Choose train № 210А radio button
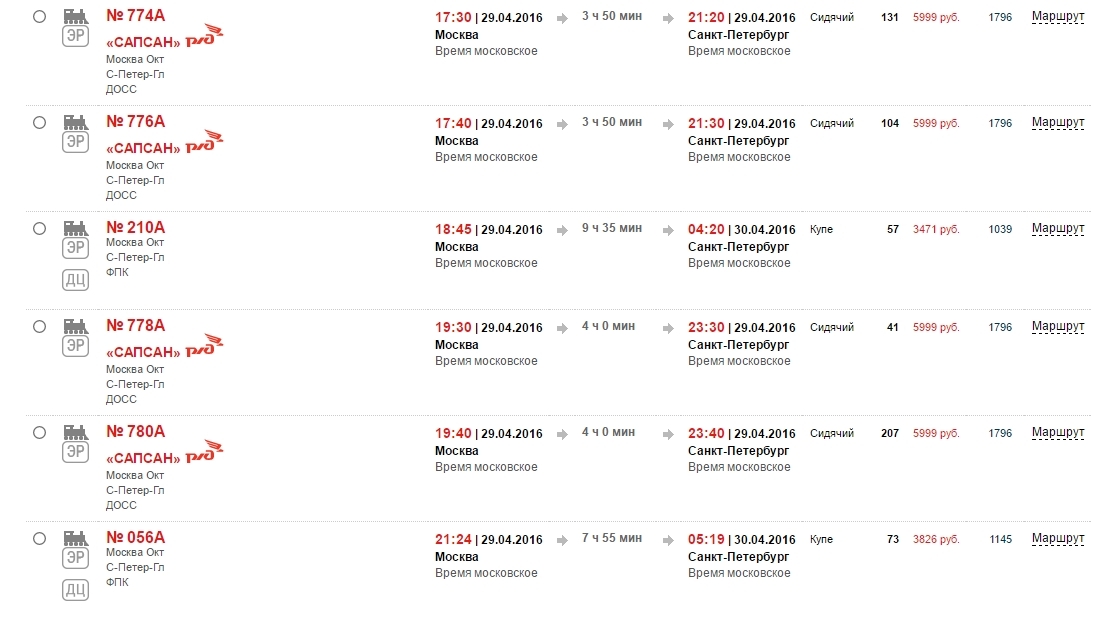 39,228
